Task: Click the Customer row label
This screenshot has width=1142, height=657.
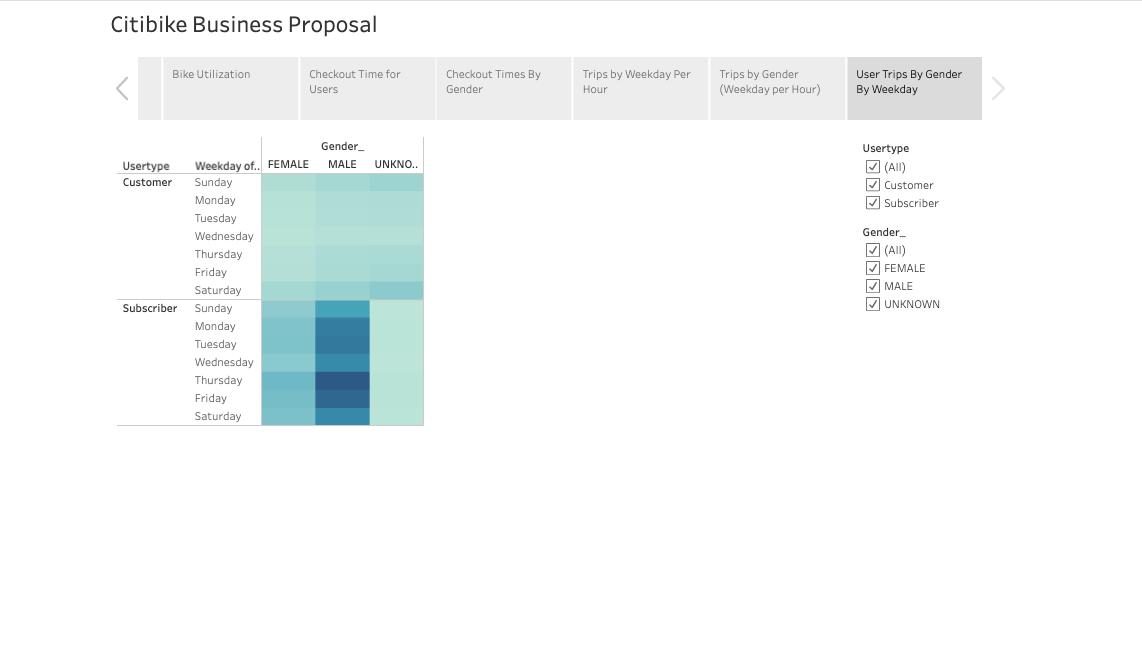Action: point(146,182)
